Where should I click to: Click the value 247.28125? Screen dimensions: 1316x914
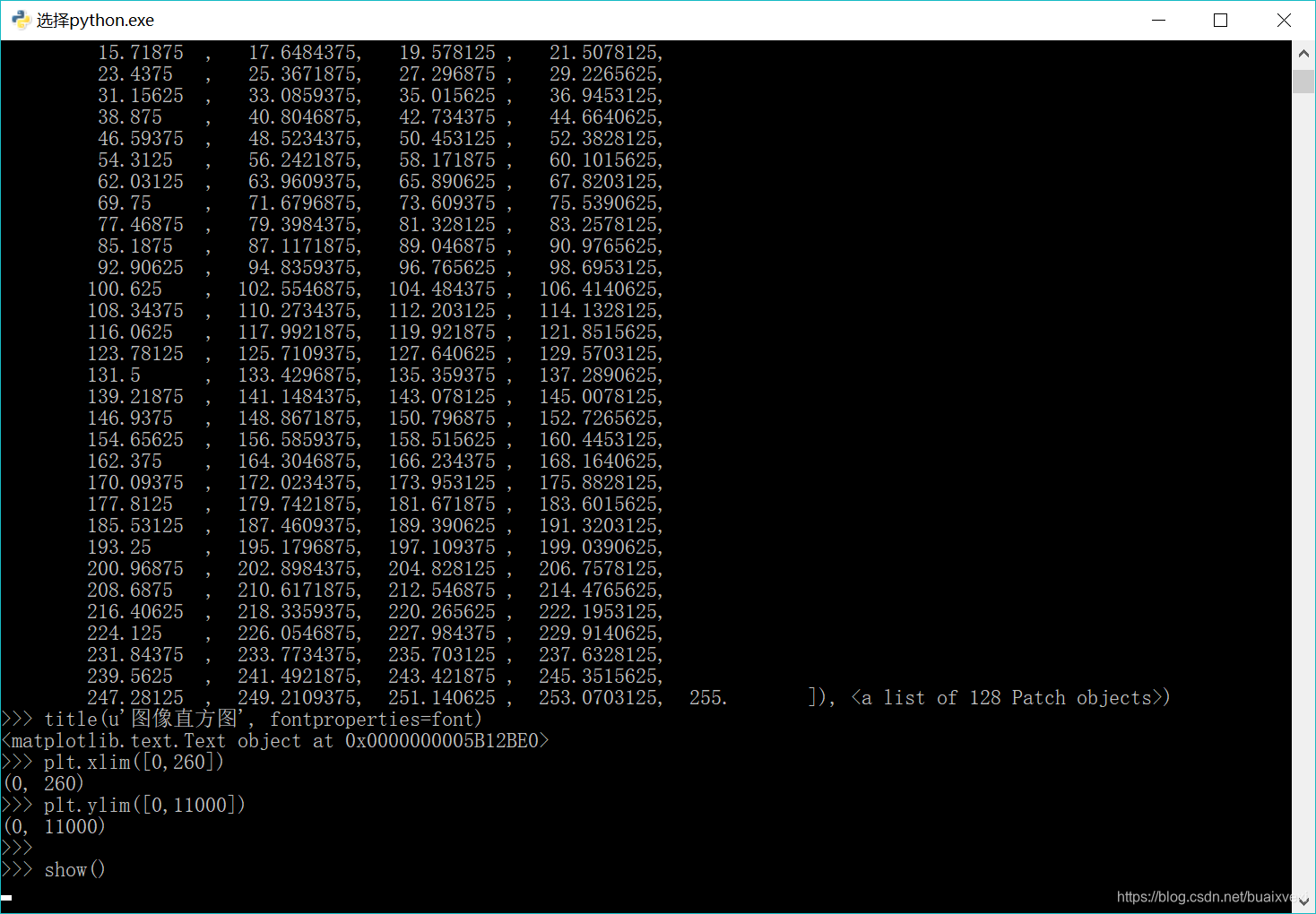click(135, 697)
